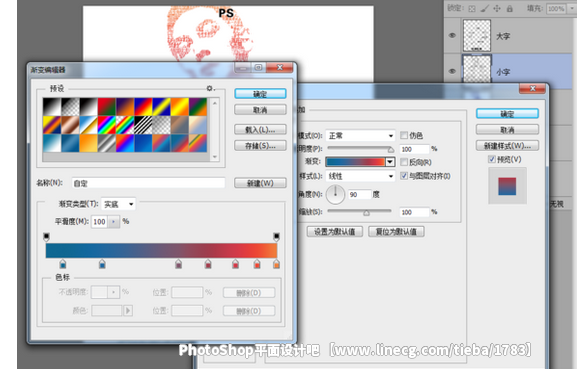This screenshot has width=587, height=369.
Task: Click the preset list scroll down arrow
Action: coord(215,157)
